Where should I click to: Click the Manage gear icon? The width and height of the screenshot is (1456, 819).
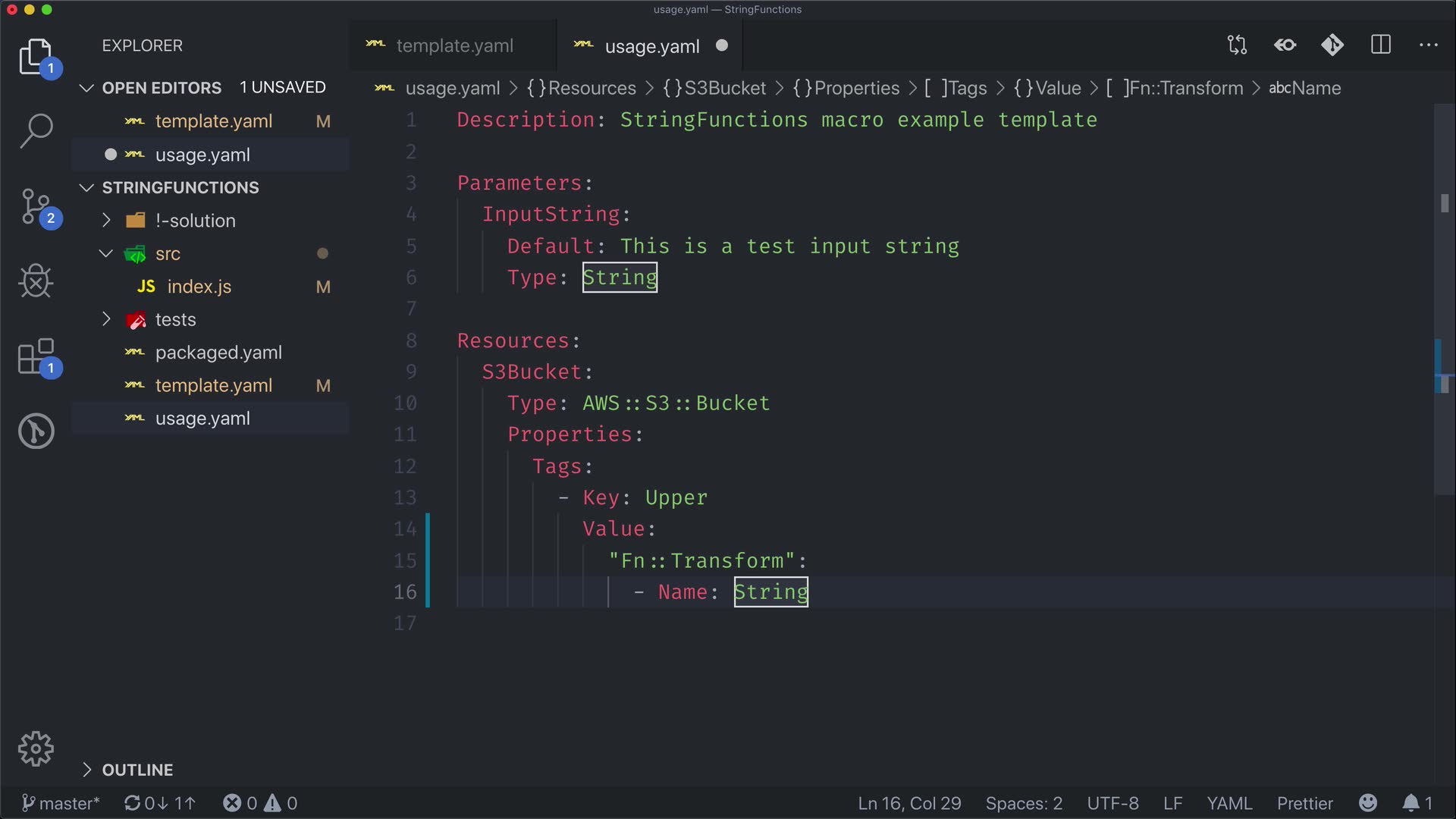point(36,749)
